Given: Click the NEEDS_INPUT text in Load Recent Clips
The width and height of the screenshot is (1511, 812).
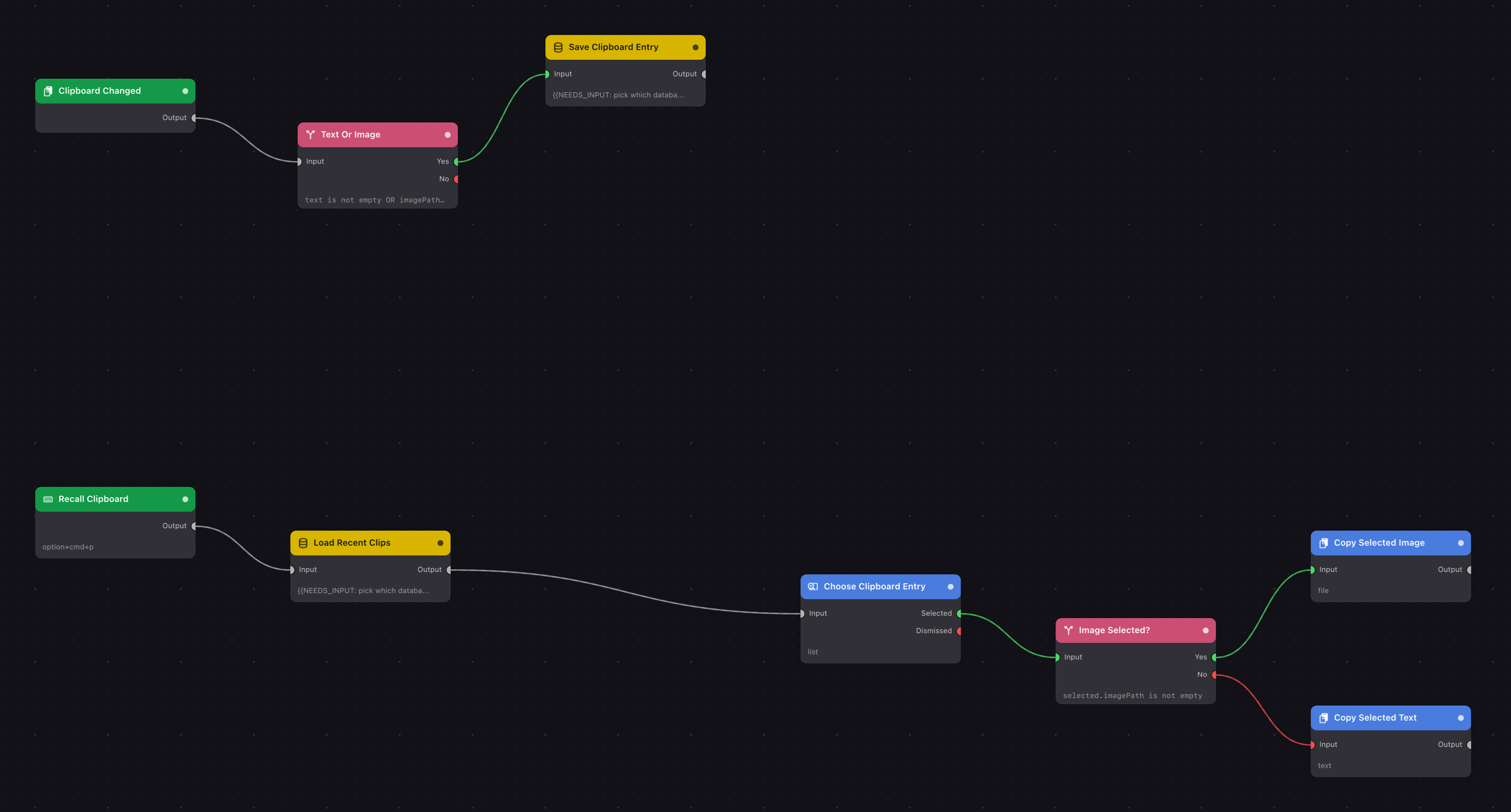Looking at the screenshot, I should (x=363, y=591).
